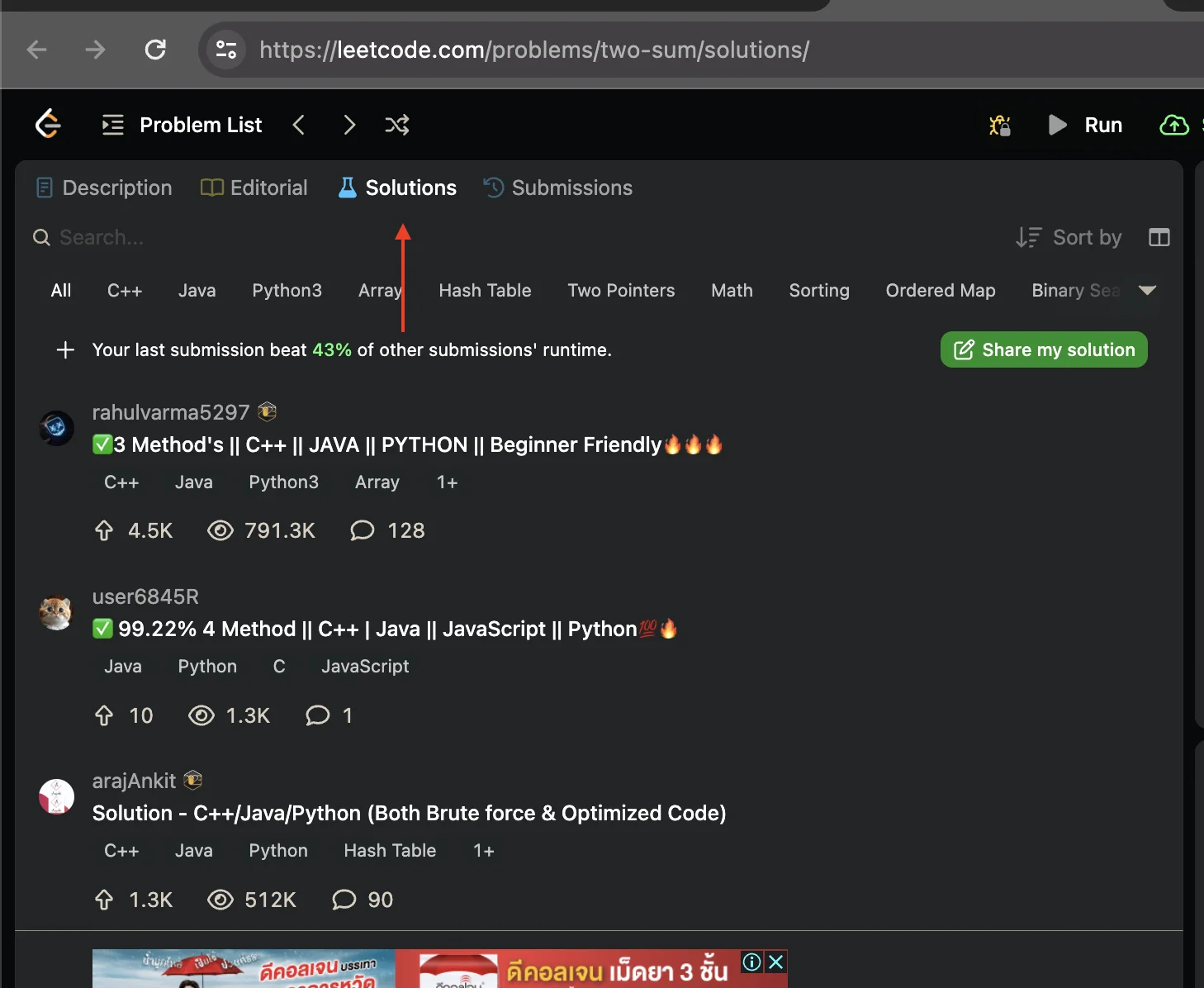Open the Sort by dropdown
1204x988 pixels.
click(x=1069, y=238)
